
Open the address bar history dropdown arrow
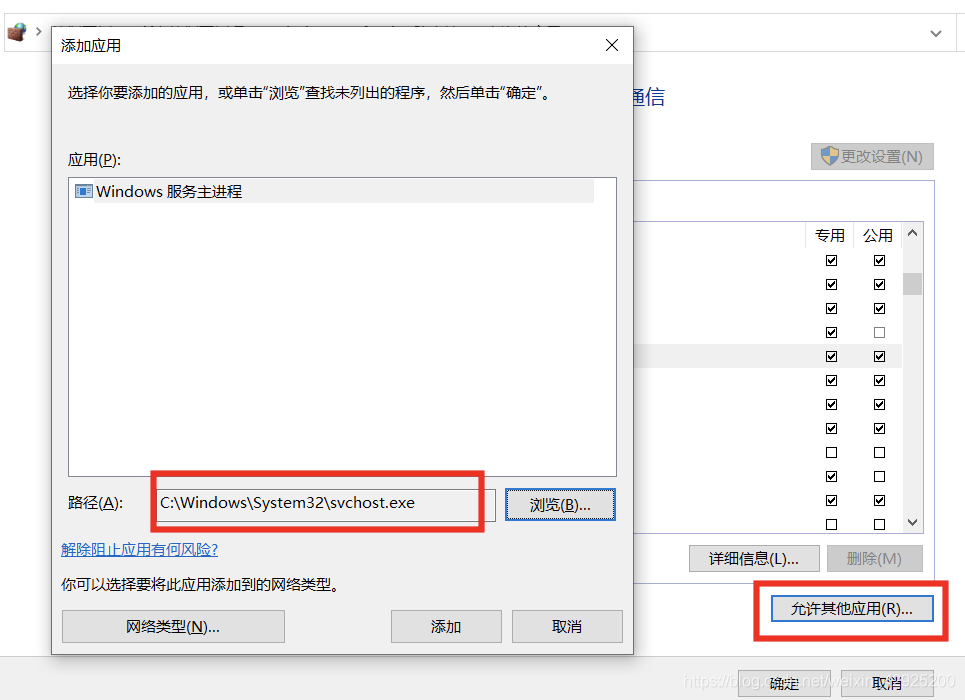pos(935,33)
